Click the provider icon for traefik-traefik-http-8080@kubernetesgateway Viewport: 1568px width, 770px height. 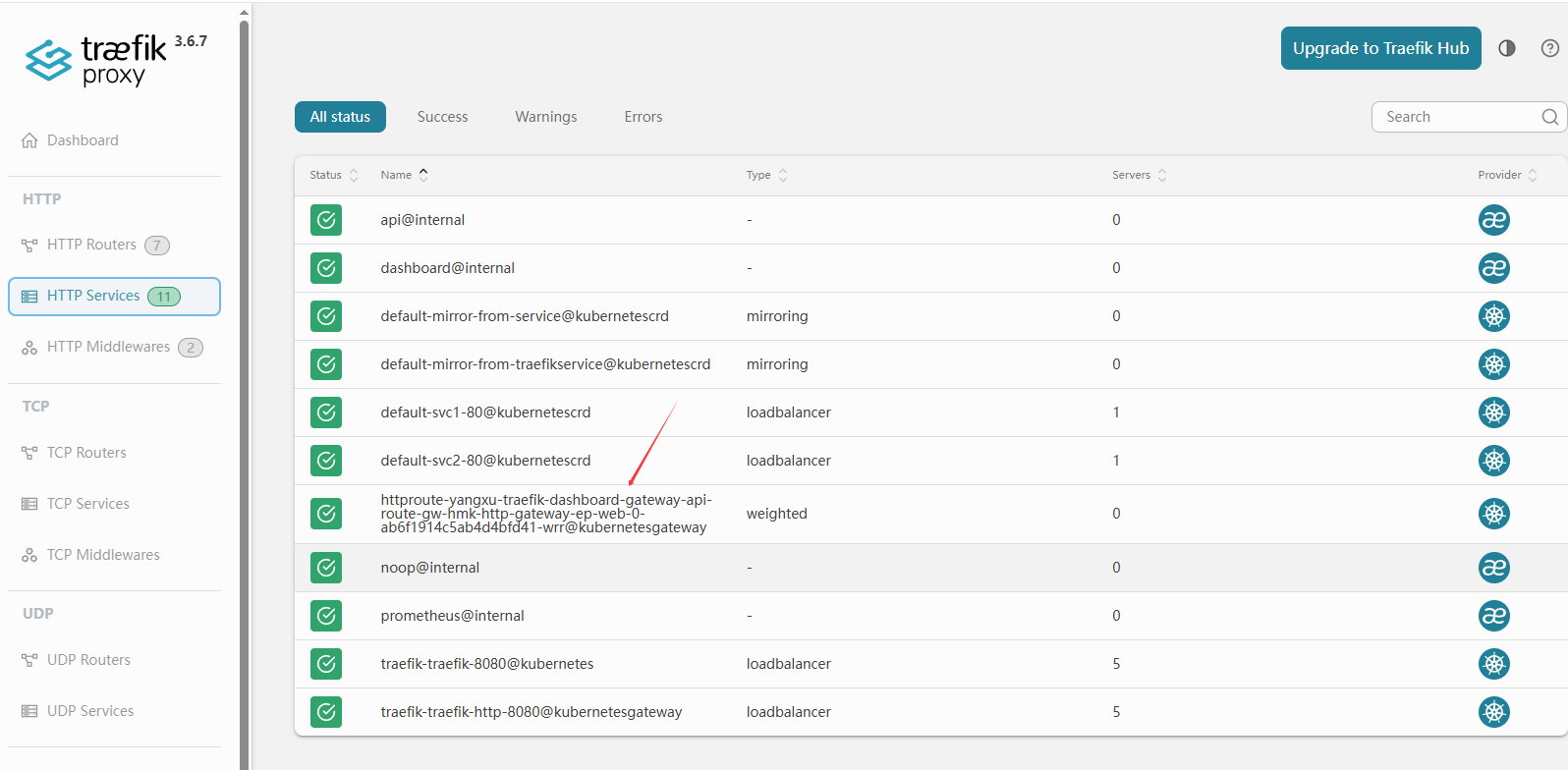coord(1494,712)
